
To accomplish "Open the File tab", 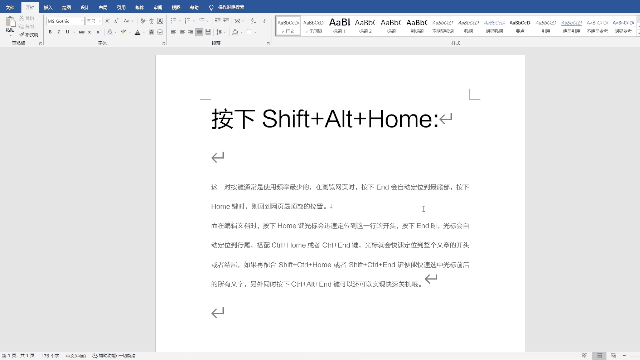I will [10, 7].
